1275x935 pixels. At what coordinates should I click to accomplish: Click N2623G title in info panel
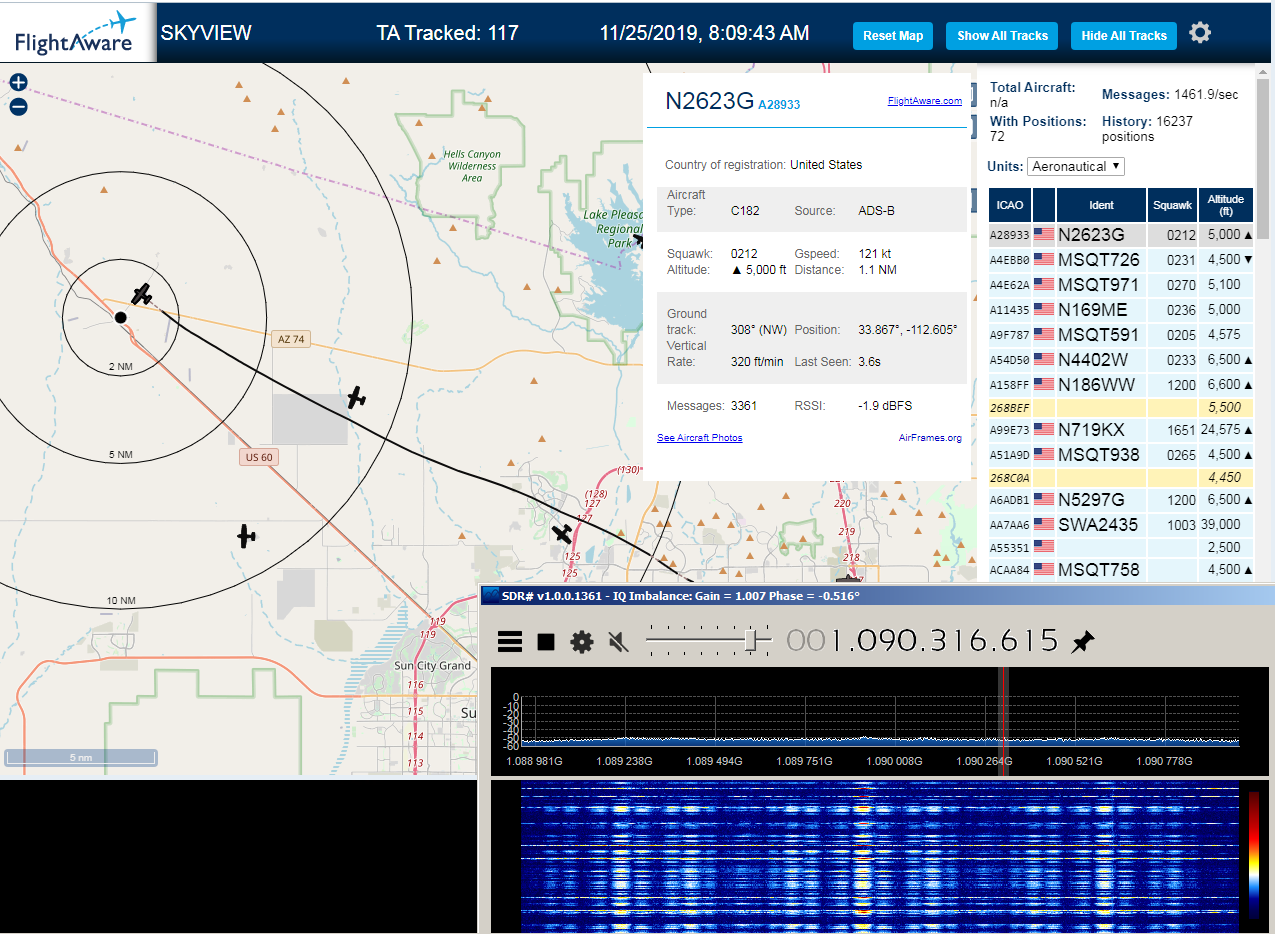tap(709, 100)
